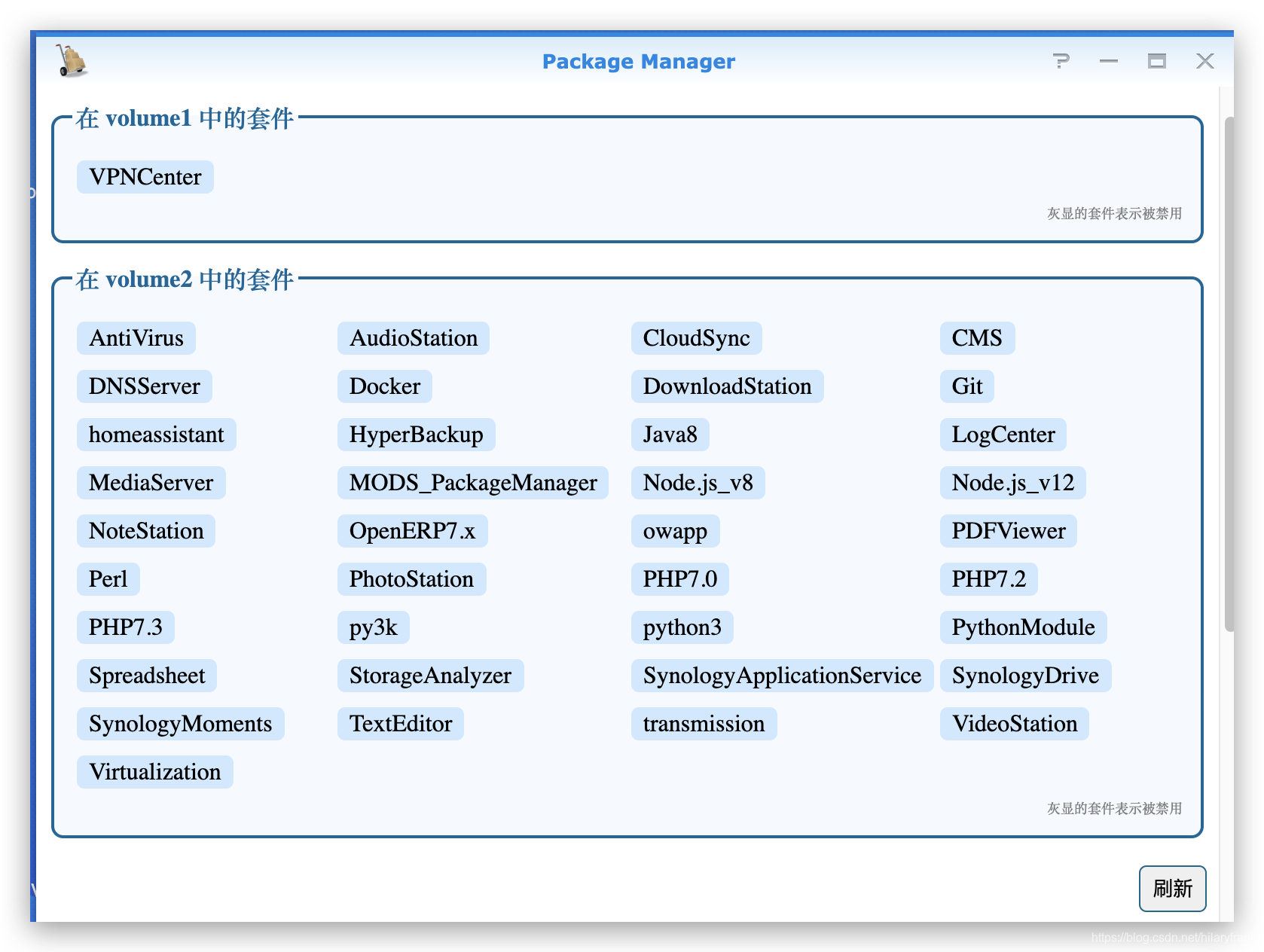This screenshot has height=952, width=1264.
Task: Select the homeassistant package
Action: (157, 435)
